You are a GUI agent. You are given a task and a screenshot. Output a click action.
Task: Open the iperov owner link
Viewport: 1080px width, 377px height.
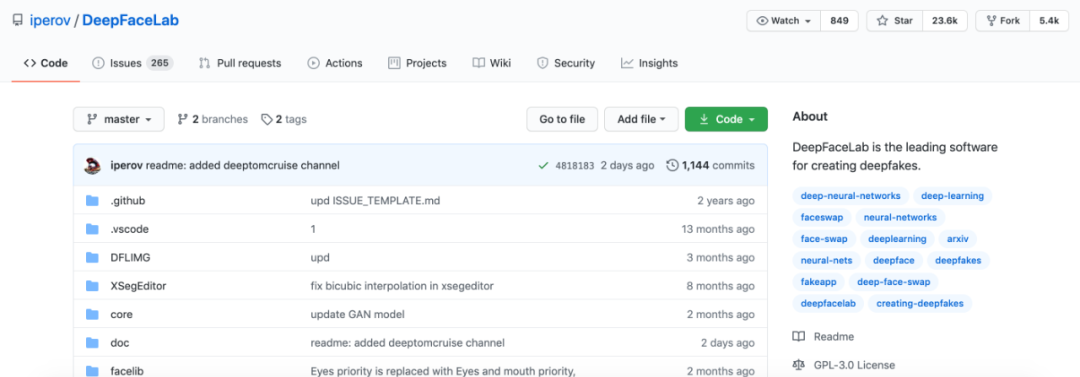(x=50, y=20)
